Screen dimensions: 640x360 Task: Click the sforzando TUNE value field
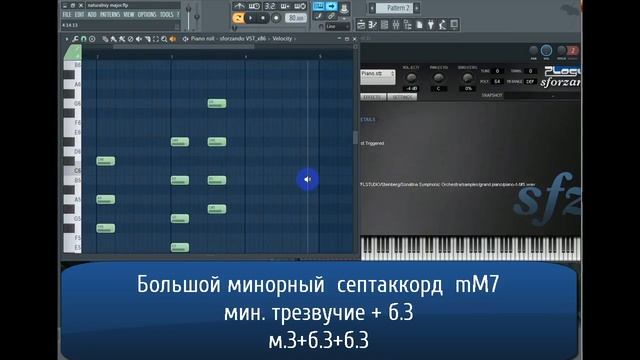click(497, 71)
